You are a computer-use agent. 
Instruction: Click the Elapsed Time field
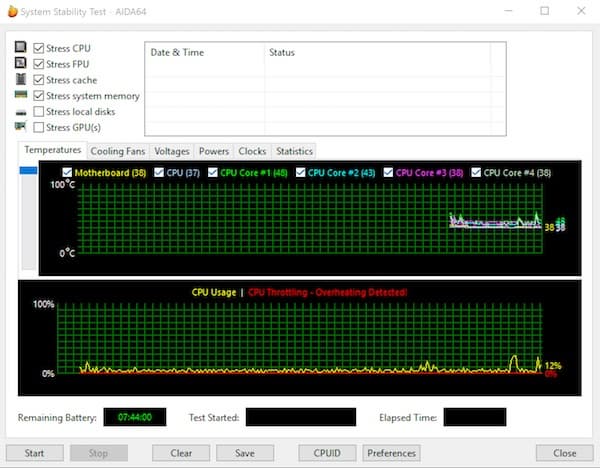(x=475, y=417)
